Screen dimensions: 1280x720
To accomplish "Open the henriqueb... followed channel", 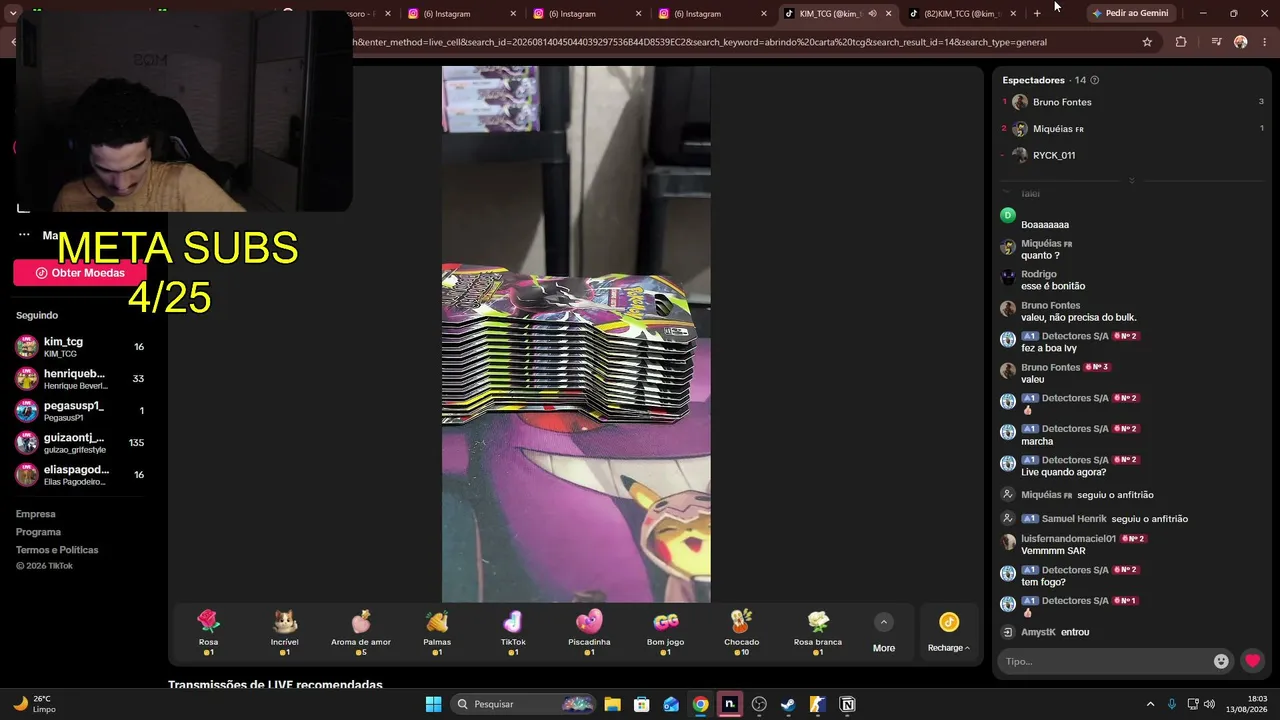I will pos(80,379).
